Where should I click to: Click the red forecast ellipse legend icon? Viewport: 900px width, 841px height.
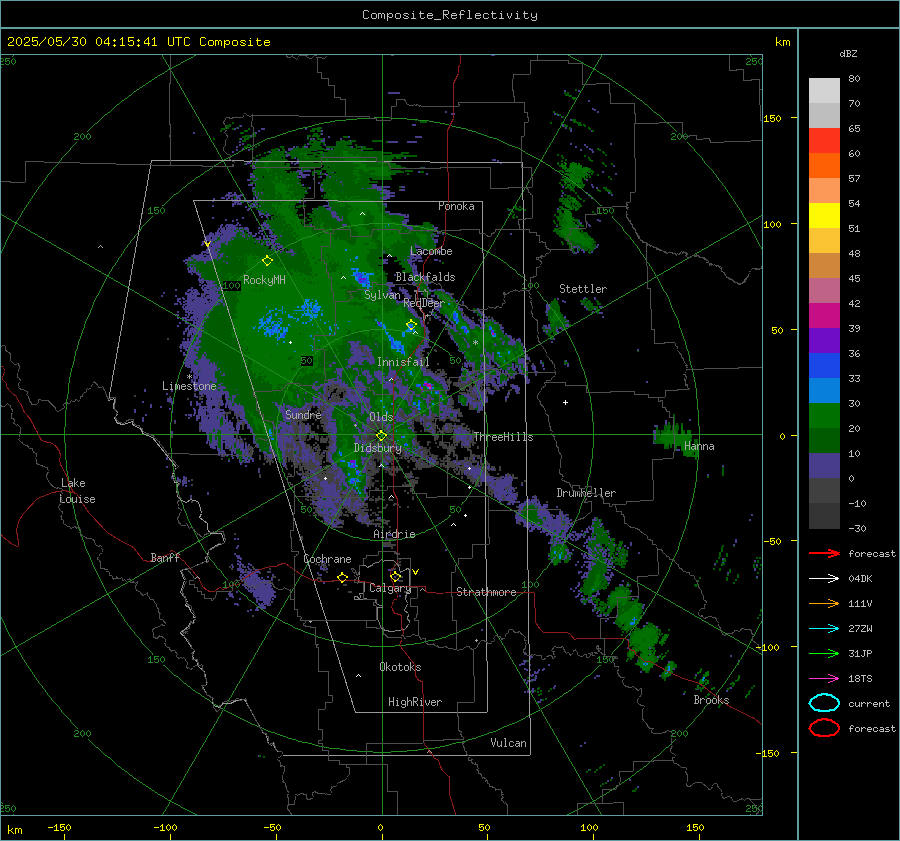tap(824, 728)
